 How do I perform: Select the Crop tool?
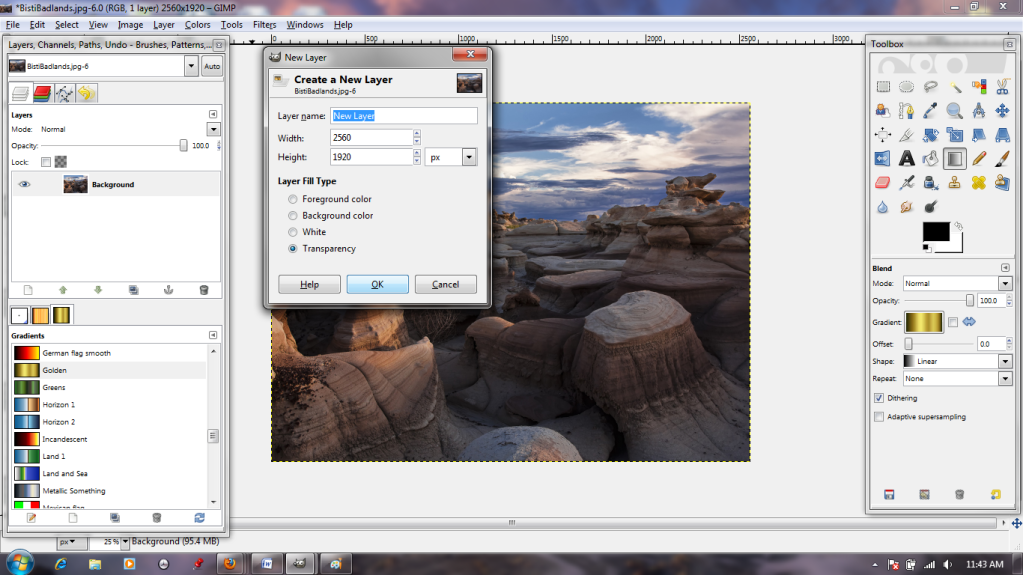coord(906,135)
